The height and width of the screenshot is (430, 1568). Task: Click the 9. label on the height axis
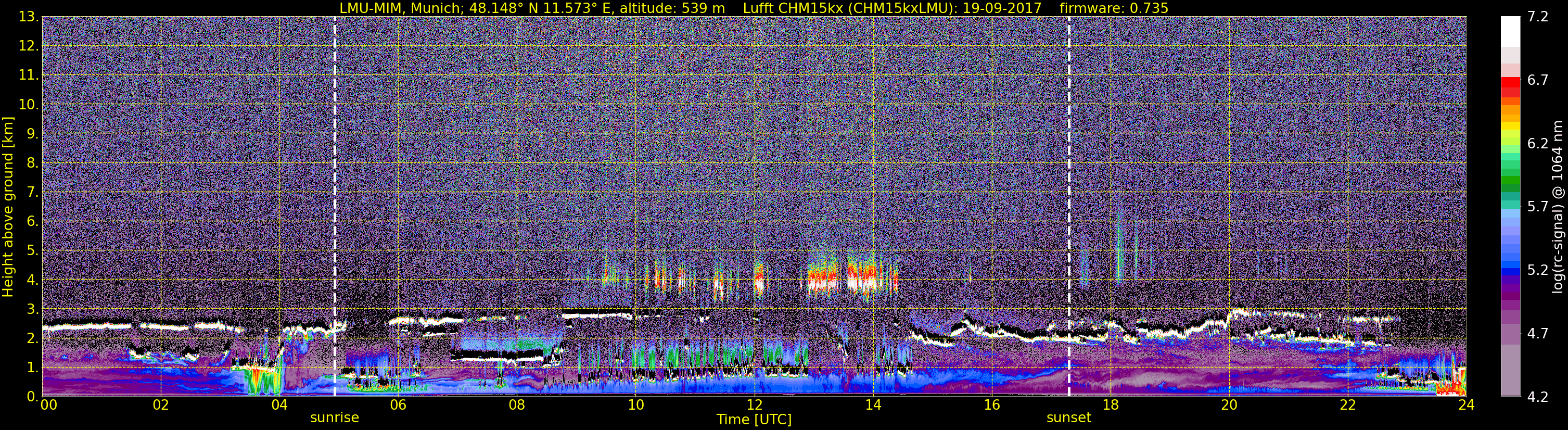pyautogui.click(x=32, y=133)
